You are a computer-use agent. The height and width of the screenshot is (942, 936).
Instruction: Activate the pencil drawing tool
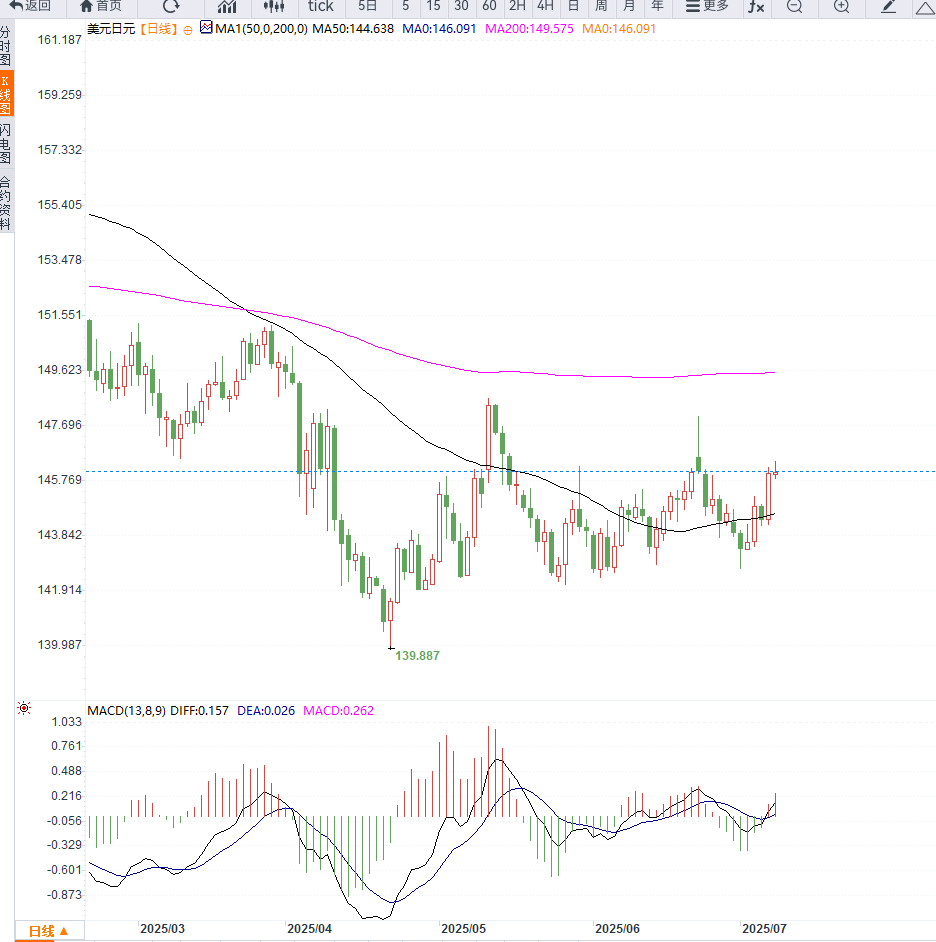(888, 7)
